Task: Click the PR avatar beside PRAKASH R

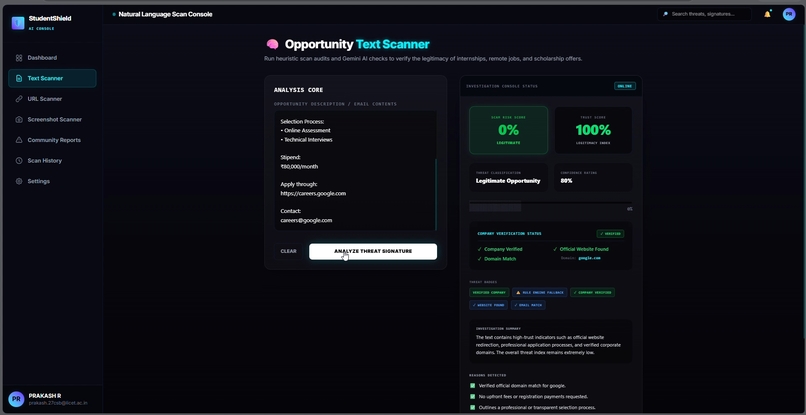Action: point(16,399)
